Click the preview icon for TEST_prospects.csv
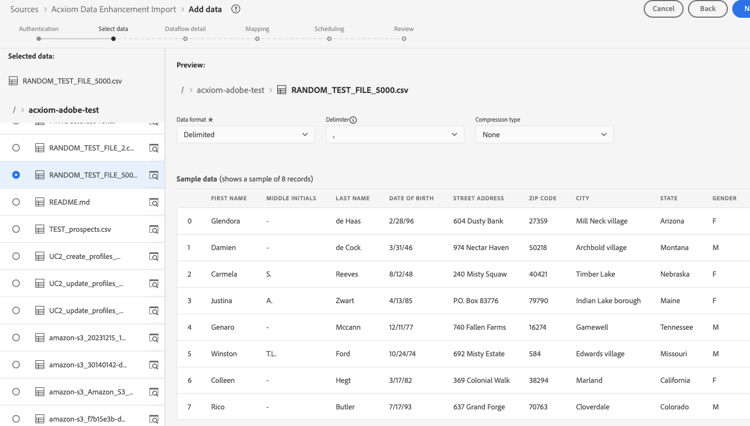 coord(154,230)
